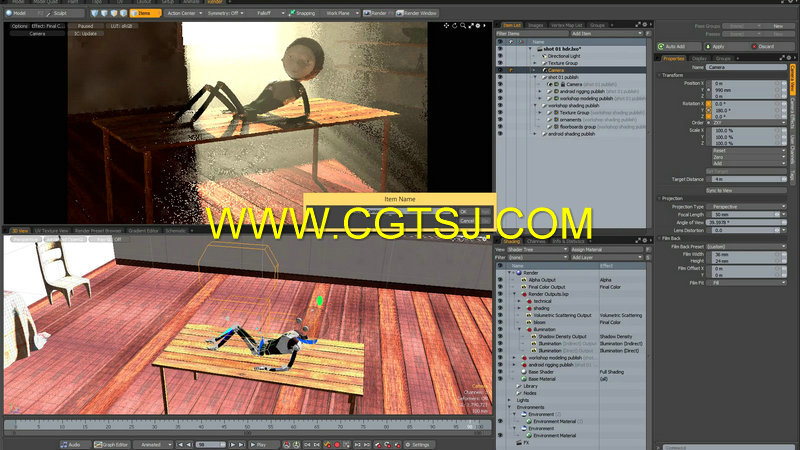Toggle visibility of Alpha Output layer

500,280
